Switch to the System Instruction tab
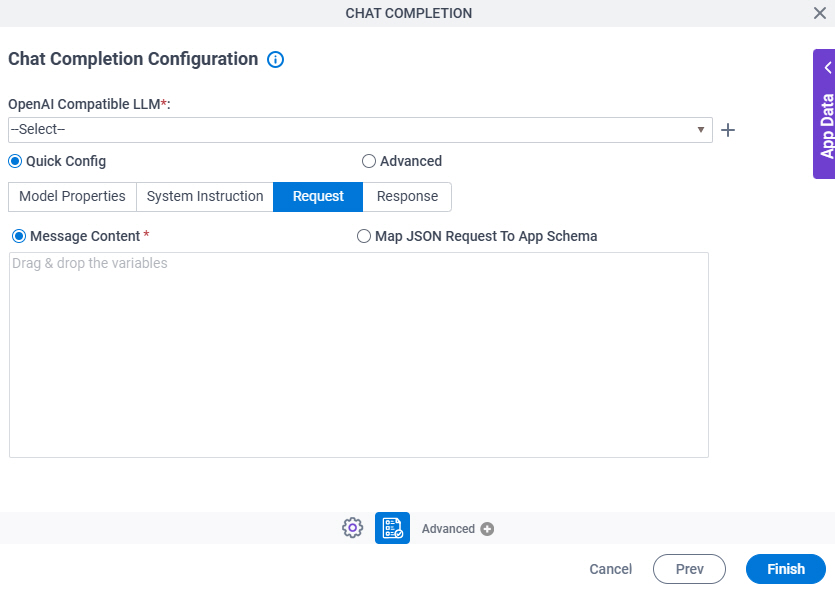 (x=205, y=196)
